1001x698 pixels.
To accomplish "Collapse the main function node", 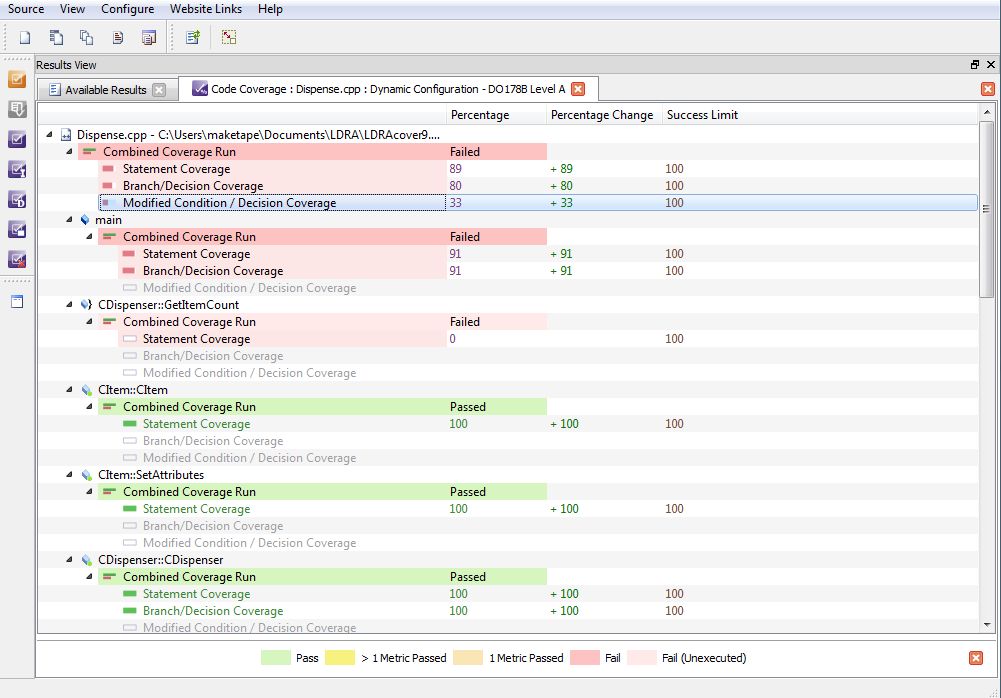I will pos(69,220).
